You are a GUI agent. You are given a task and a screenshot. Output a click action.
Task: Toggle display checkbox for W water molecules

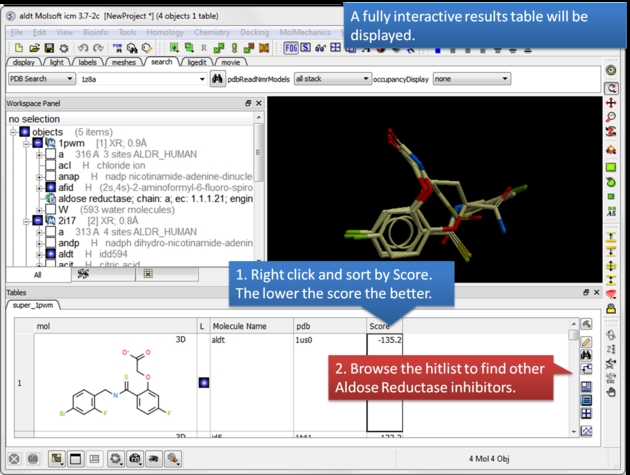(x=50, y=209)
